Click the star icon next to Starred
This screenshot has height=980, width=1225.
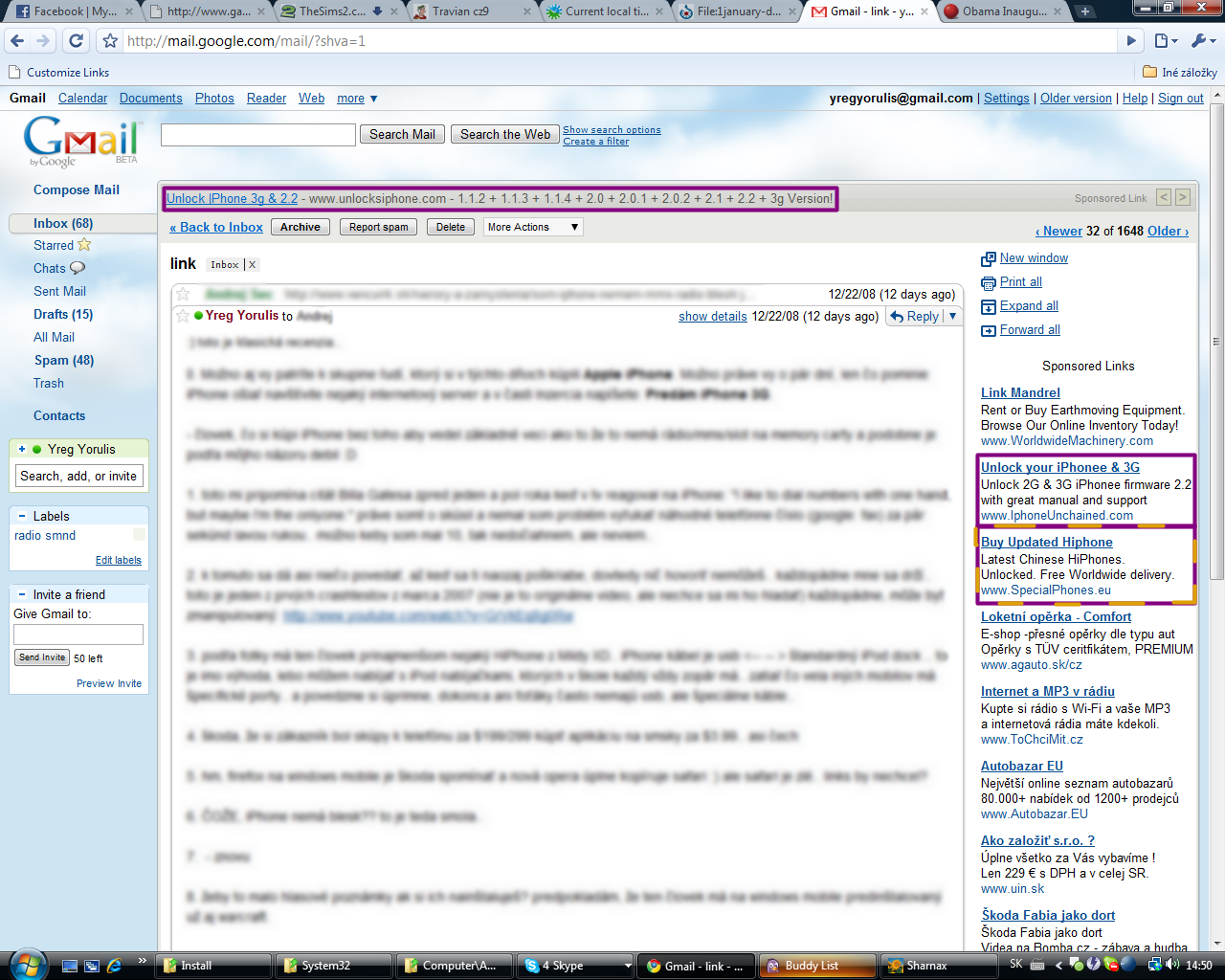tap(84, 245)
